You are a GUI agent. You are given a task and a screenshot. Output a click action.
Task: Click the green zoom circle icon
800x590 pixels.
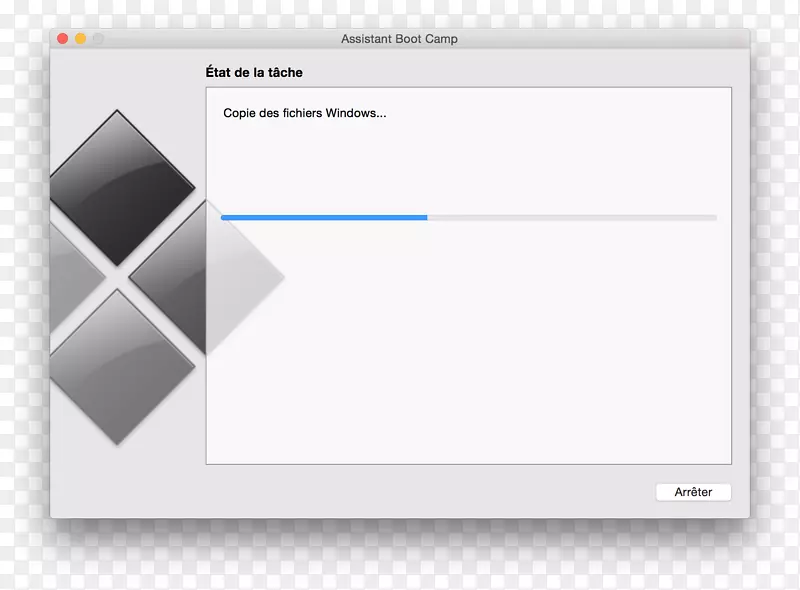pos(97,38)
